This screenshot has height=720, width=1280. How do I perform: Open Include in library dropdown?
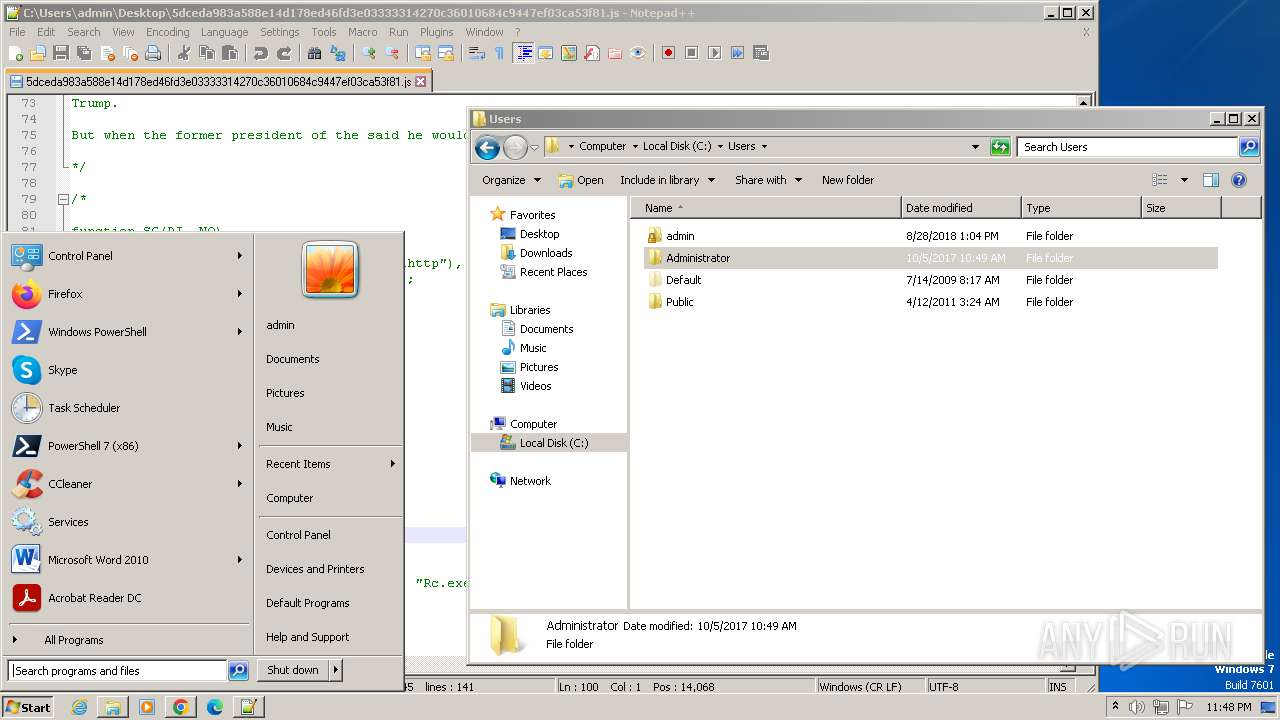pyautogui.click(x=667, y=180)
